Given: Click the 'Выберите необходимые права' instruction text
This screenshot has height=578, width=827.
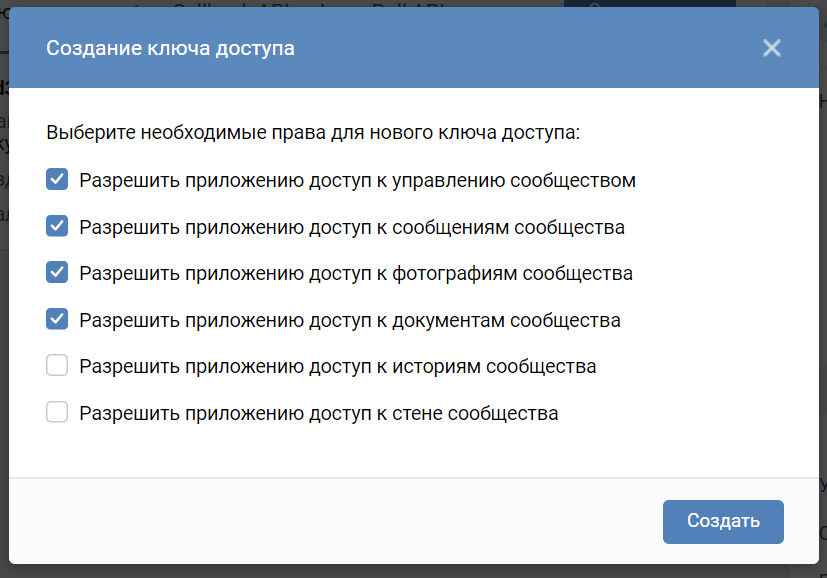Looking at the screenshot, I should (313, 132).
